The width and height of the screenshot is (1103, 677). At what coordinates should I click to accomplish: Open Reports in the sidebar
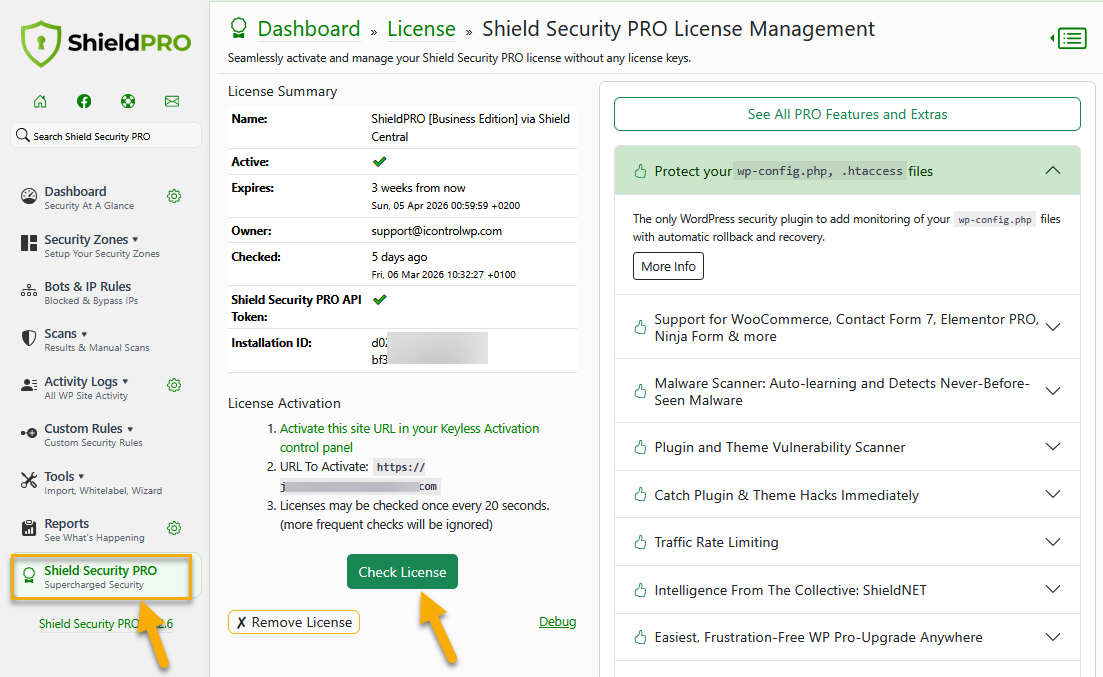click(67, 524)
